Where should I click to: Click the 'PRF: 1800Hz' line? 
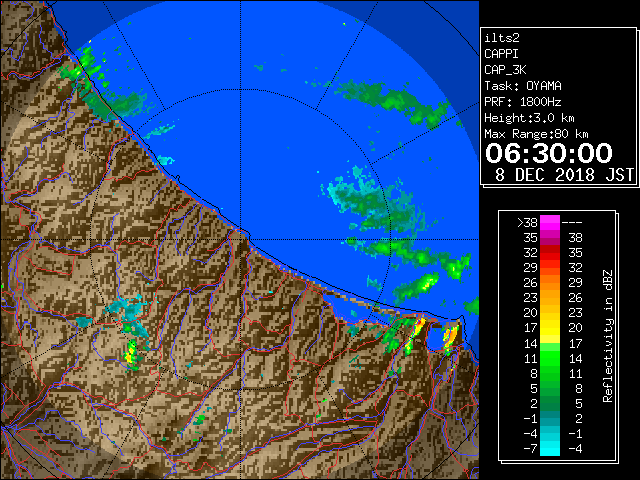(x=523, y=102)
